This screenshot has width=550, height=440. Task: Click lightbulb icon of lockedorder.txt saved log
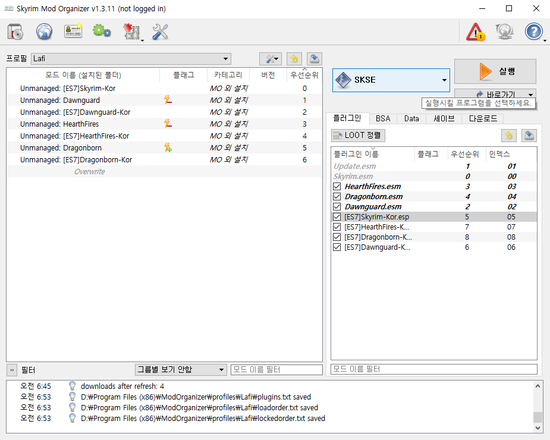point(72,418)
